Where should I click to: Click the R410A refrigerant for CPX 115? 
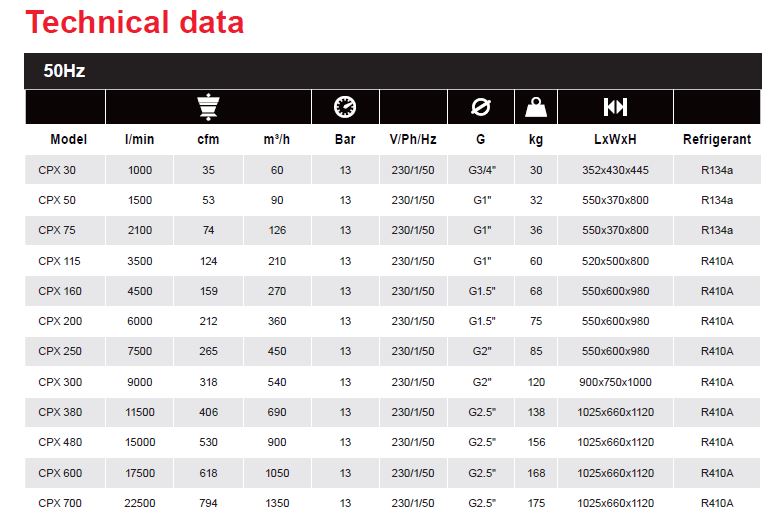[717, 261]
